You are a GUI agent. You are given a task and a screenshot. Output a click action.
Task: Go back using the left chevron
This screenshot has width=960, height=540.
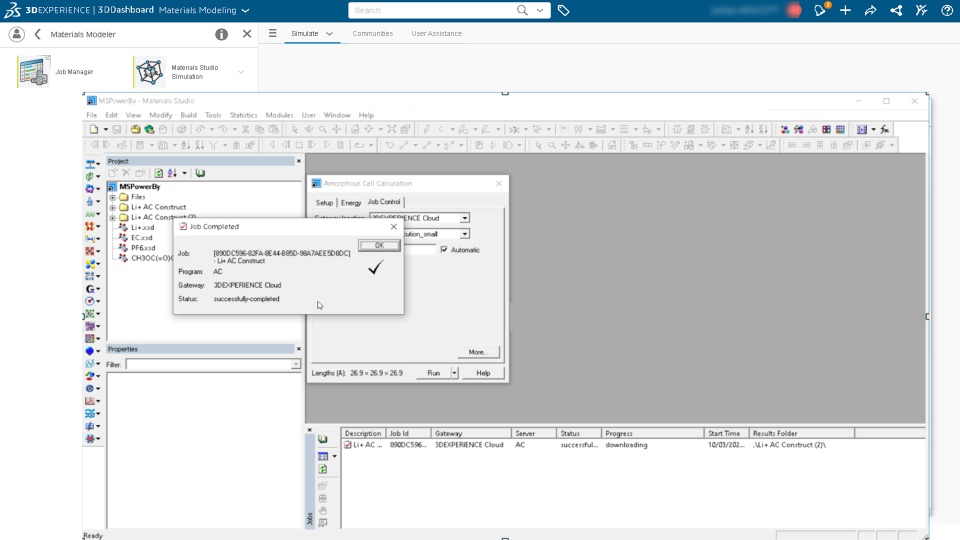click(37, 34)
